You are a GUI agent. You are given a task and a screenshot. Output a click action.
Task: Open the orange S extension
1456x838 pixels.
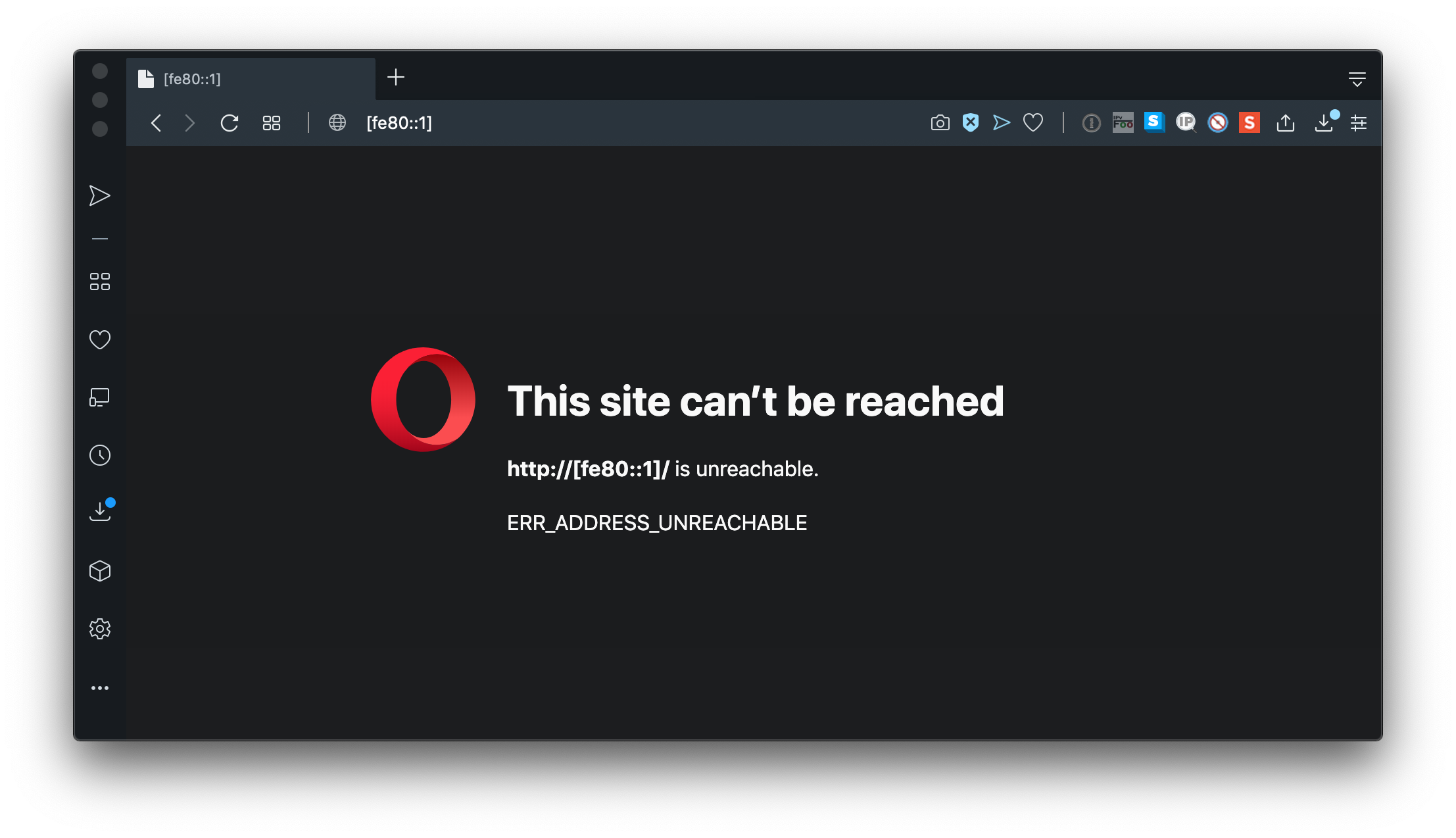click(x=1250, y=123)
